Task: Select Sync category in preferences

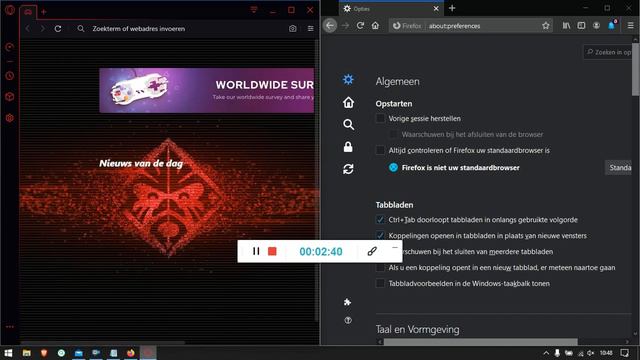Action: (348, 169)
